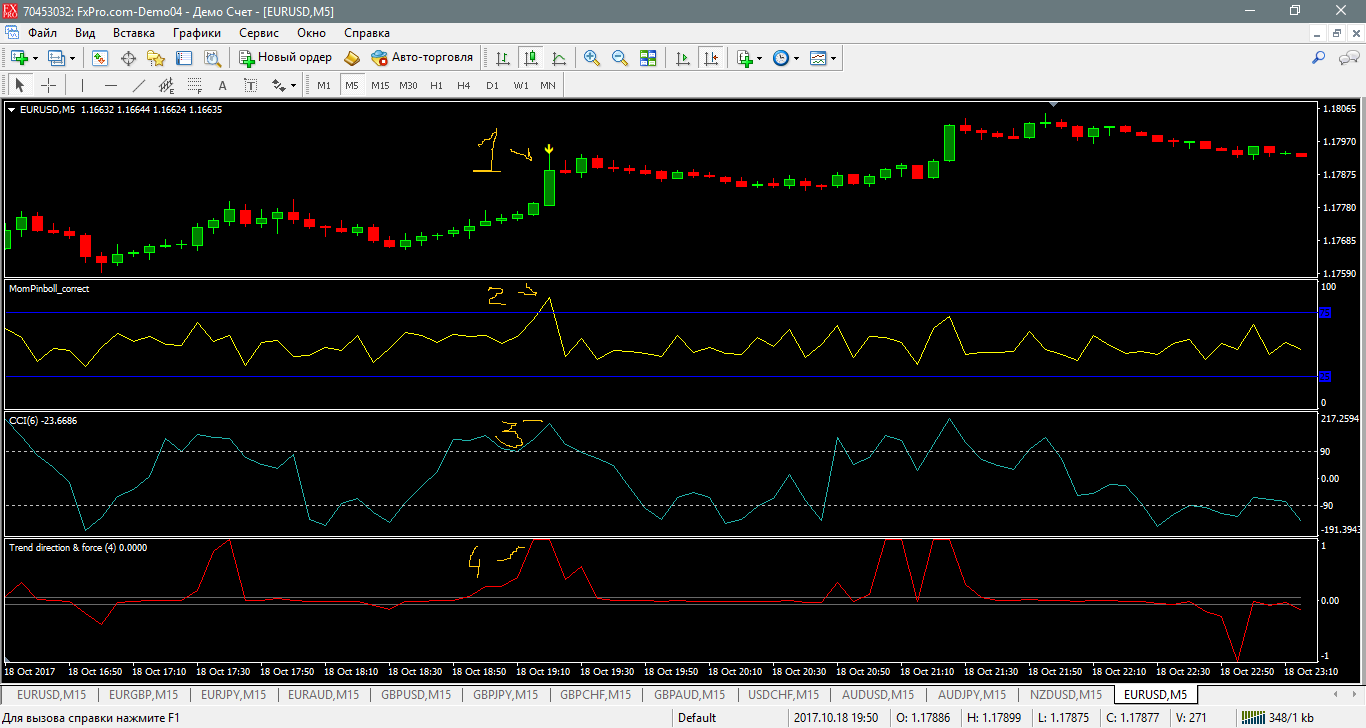Screen dimensions: 1366x728
Task: Draw an equidistant channel
Action: (166, 85)
